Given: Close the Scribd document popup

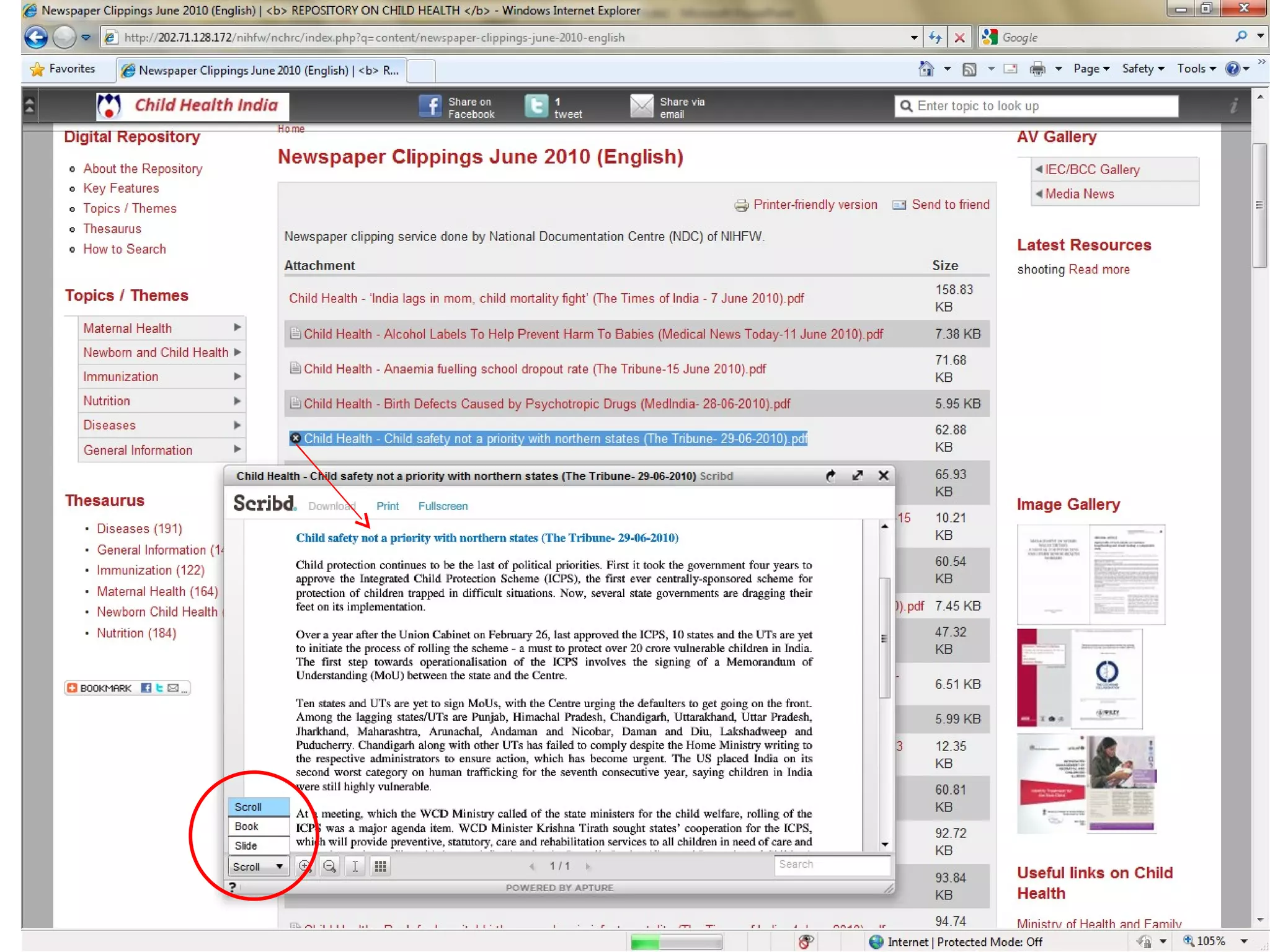Looking at the screenshot, I should pos(883,475).
